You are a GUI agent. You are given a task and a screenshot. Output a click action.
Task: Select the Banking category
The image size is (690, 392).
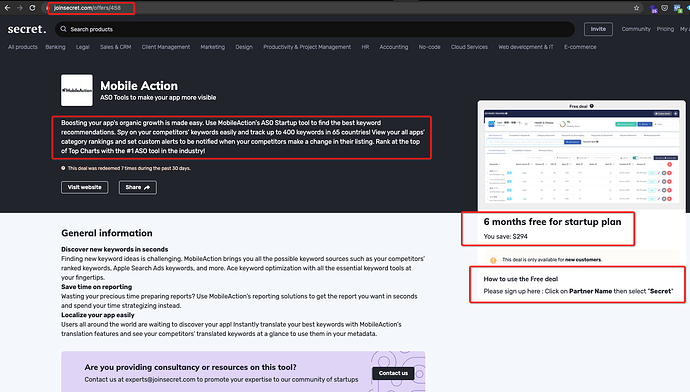tap(55, 47)
